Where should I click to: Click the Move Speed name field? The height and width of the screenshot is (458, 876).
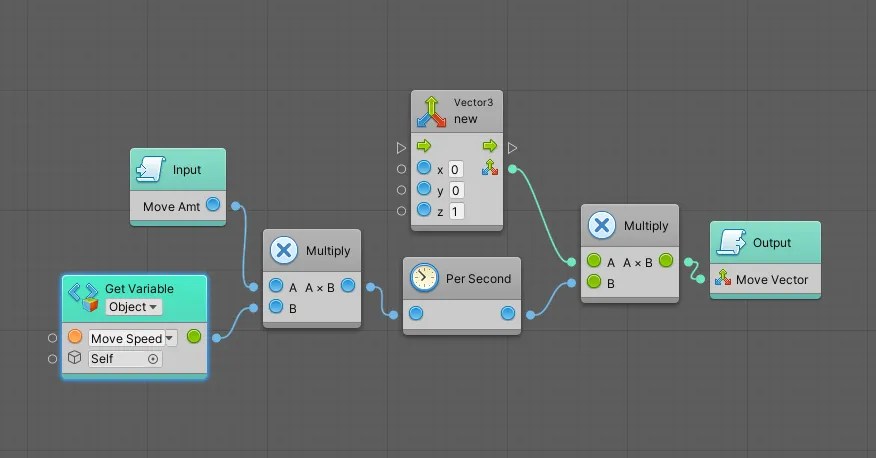126,338
